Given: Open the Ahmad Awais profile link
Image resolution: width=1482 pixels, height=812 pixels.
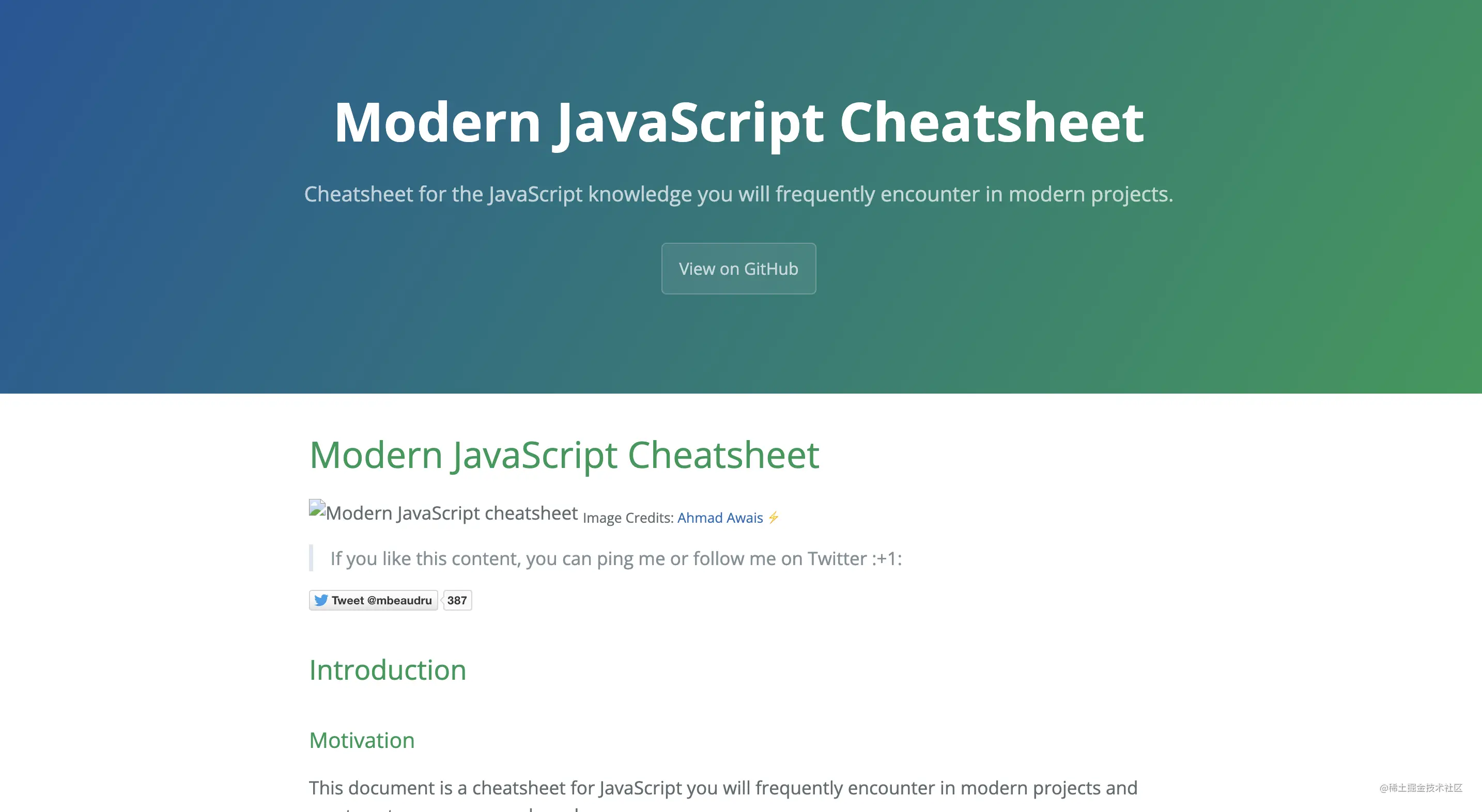Looking at the screenshot, I should click(720, 518).
